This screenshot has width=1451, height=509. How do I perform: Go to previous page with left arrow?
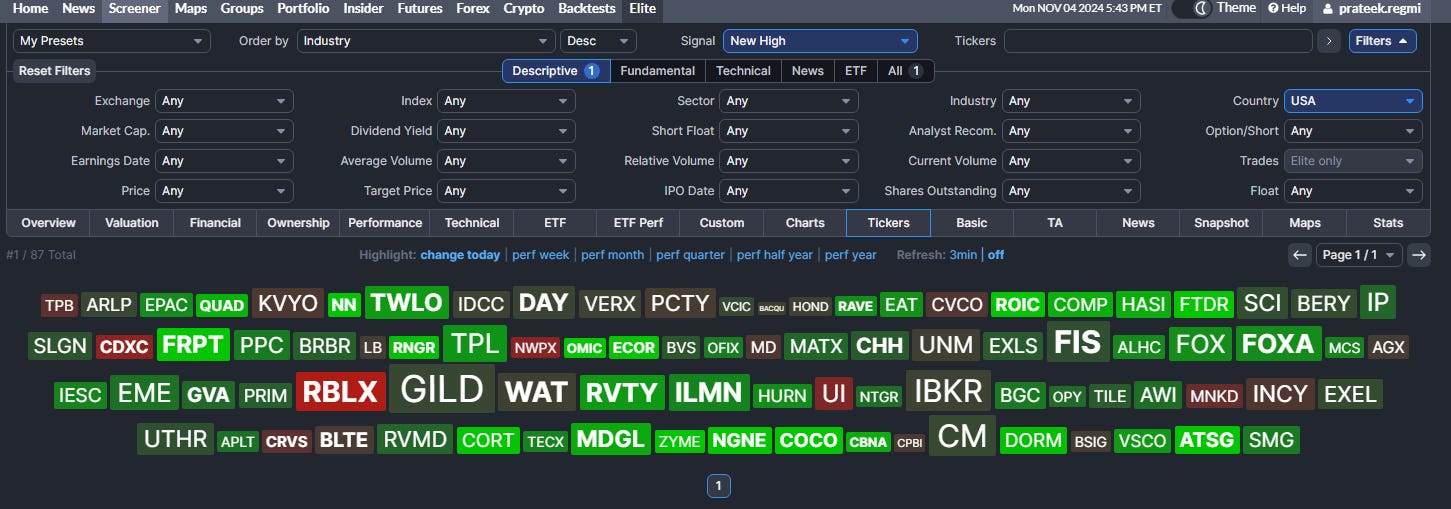pos(1300,255)
